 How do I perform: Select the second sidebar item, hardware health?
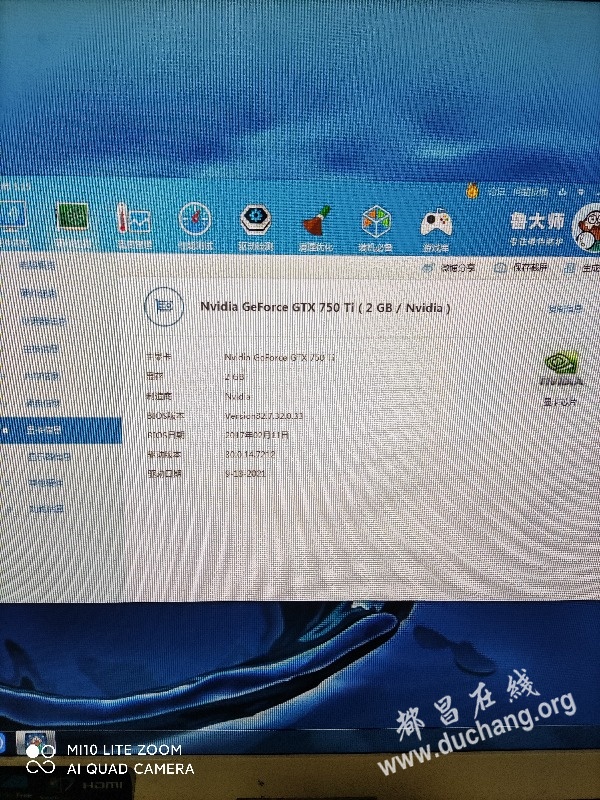(38, 293)
